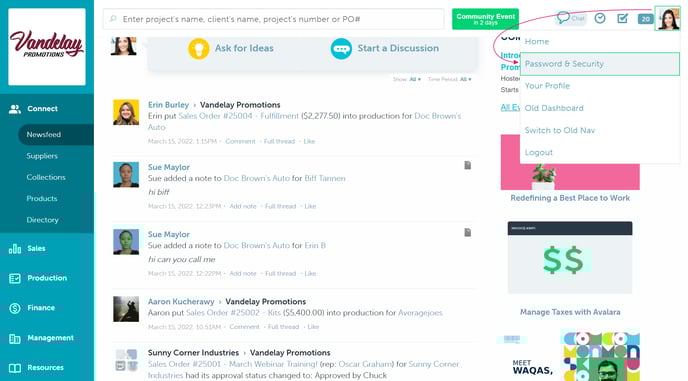Click the clock timer icon in header
This screenshot has height=381, width=688.
tap(600, 18)
